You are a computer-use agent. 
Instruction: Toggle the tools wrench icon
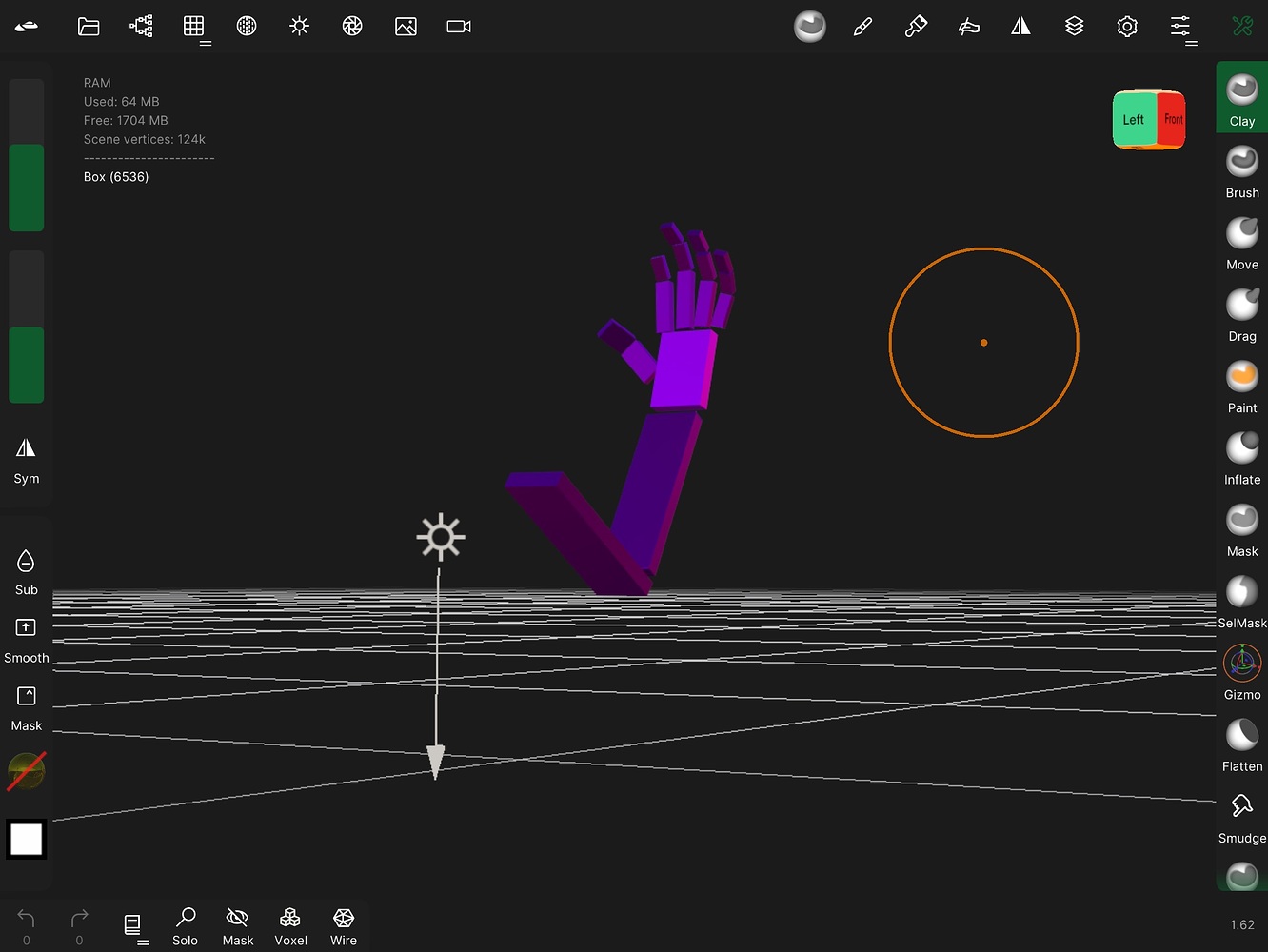(1242, 27)
